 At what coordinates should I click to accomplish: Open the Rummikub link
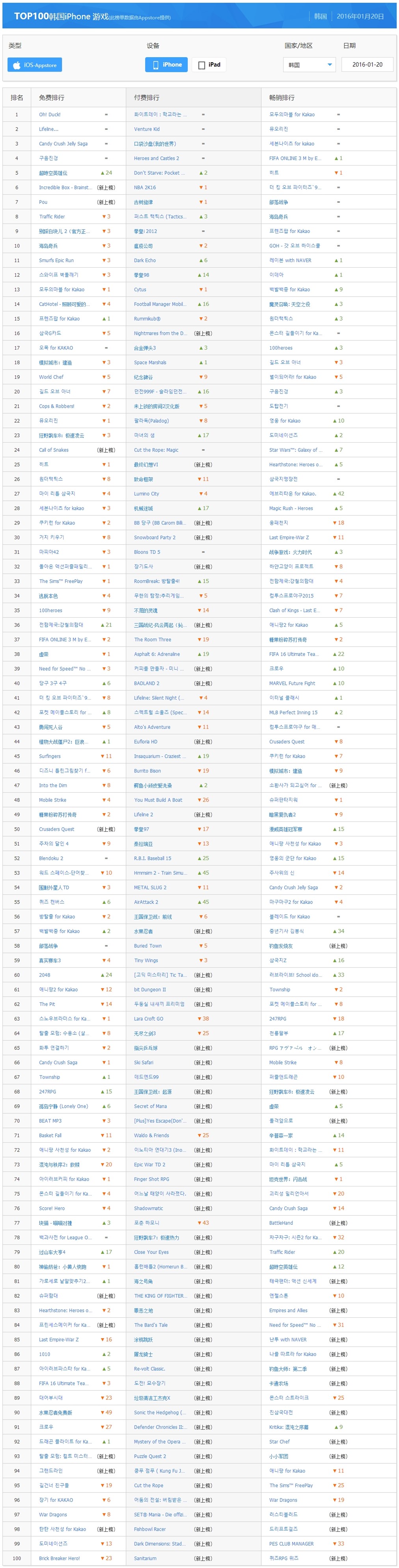coord(147,319)
